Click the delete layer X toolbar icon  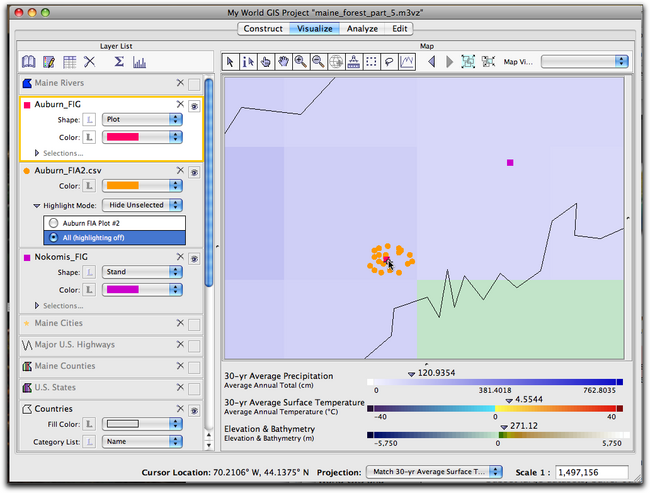(90, 62)
